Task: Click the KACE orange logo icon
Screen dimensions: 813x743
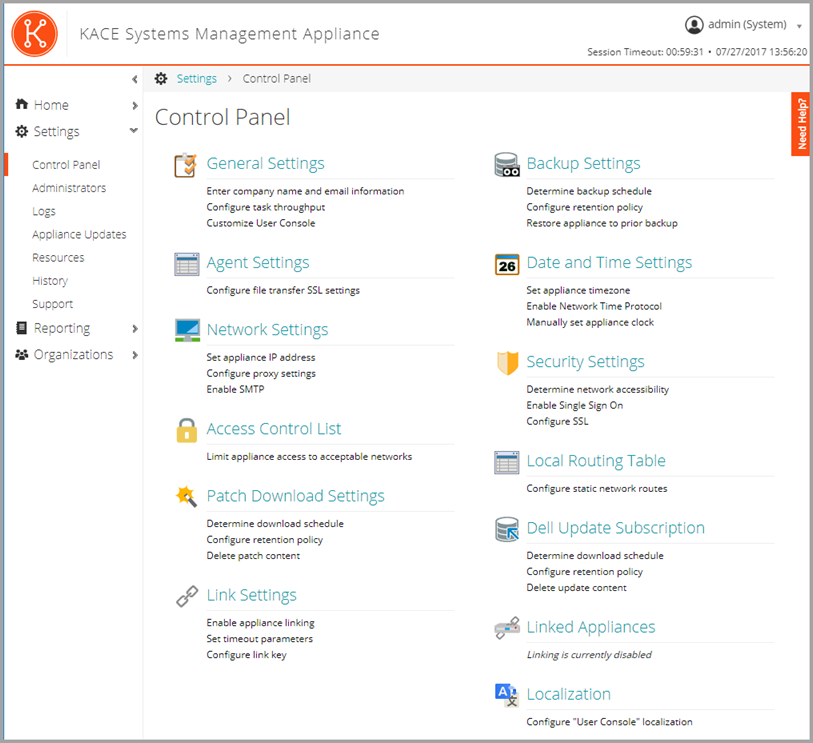Action: (34, 33)
